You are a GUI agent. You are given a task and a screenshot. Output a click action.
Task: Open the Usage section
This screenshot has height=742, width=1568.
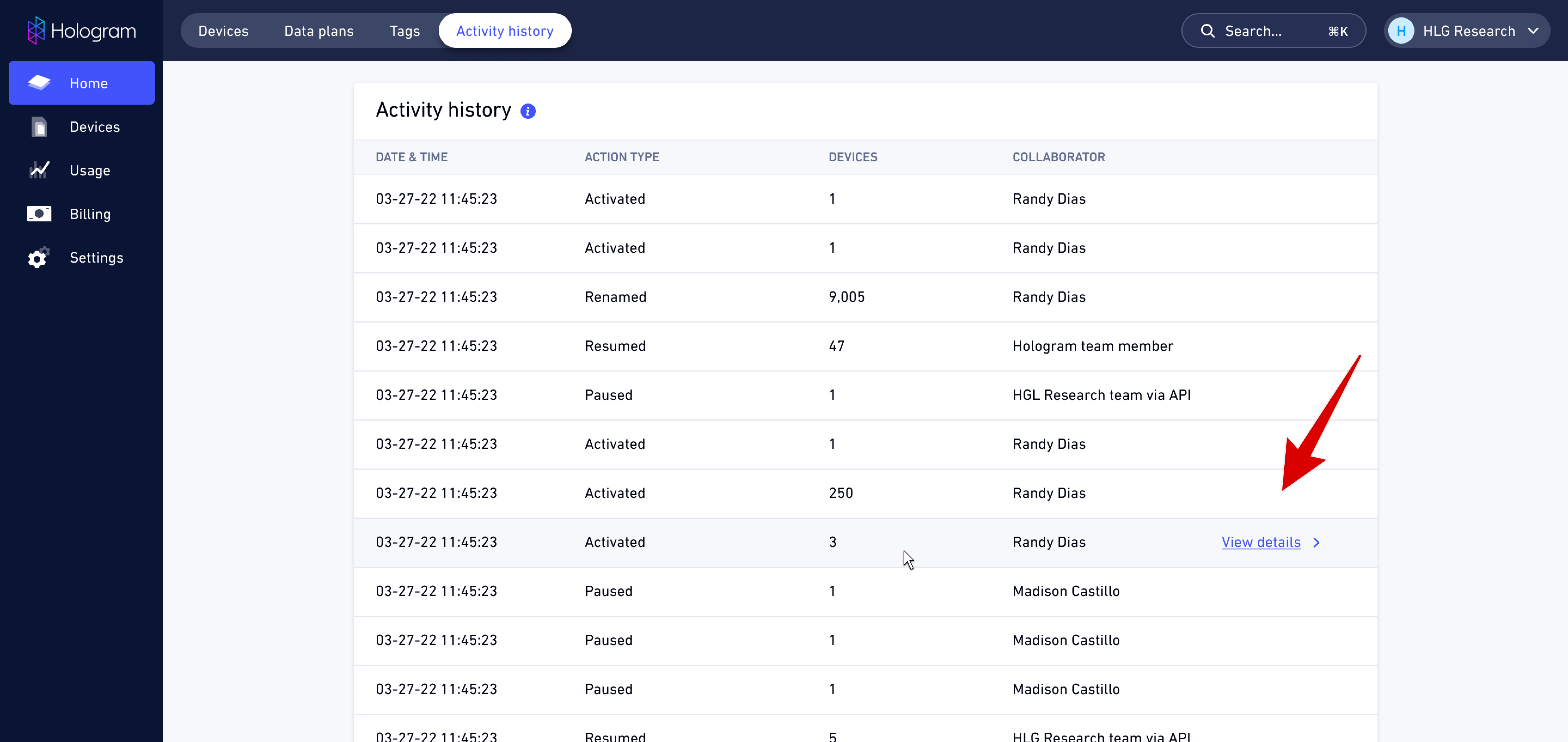click(x=82, y=170)
